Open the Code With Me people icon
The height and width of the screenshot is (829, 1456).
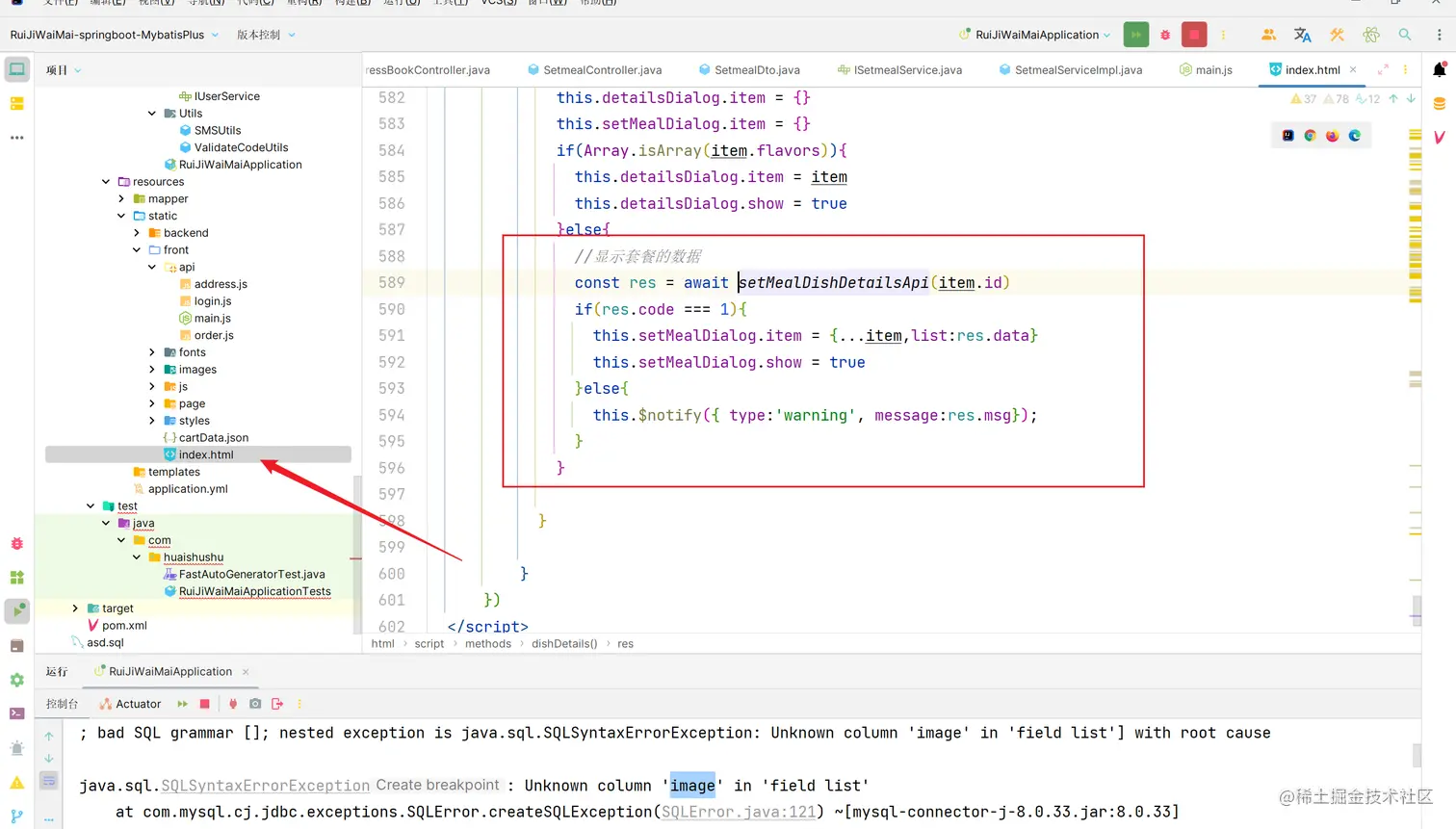(x=1268, y=35)
